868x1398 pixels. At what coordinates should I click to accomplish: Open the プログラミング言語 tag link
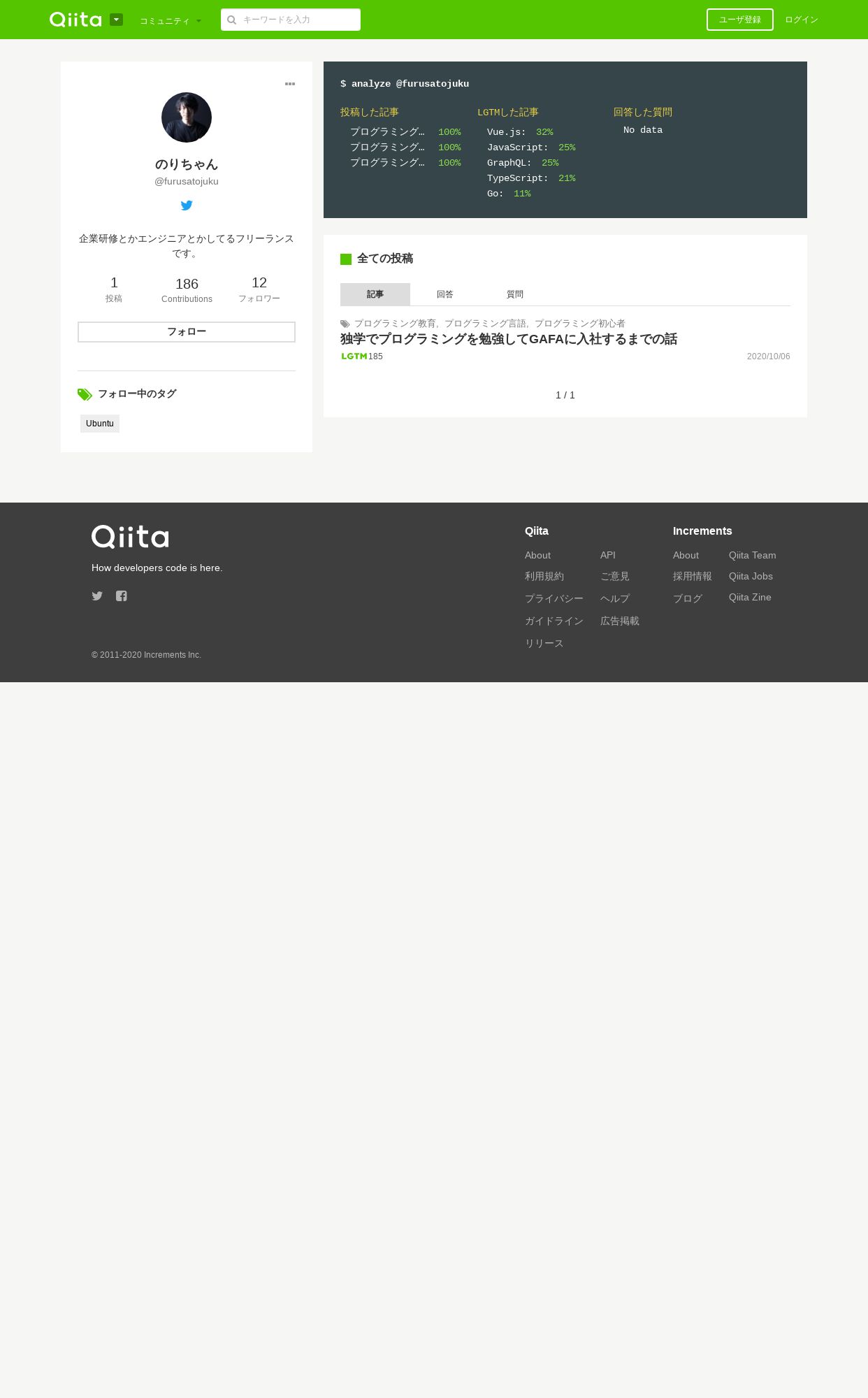click(x=485, y=324)
